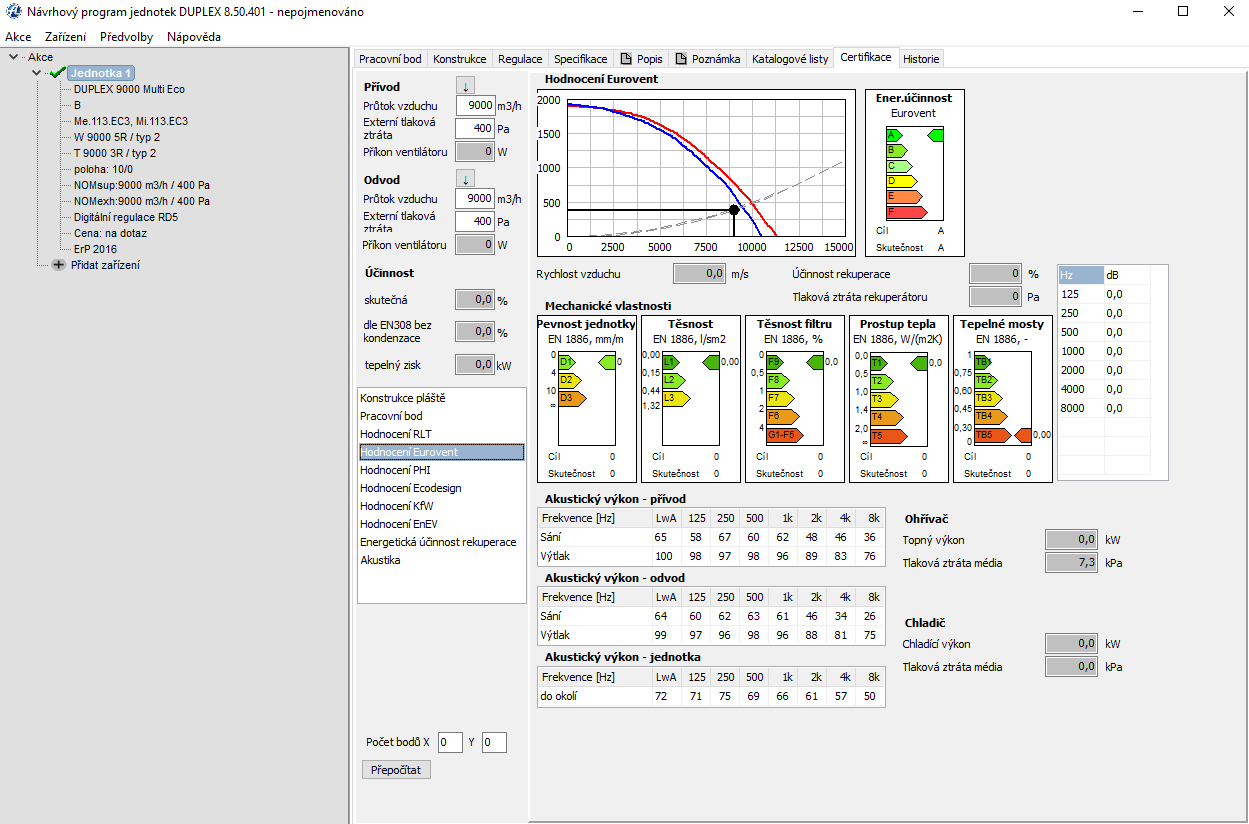Select Digitální regulace RD5 tree item

[x=126, y=217]
